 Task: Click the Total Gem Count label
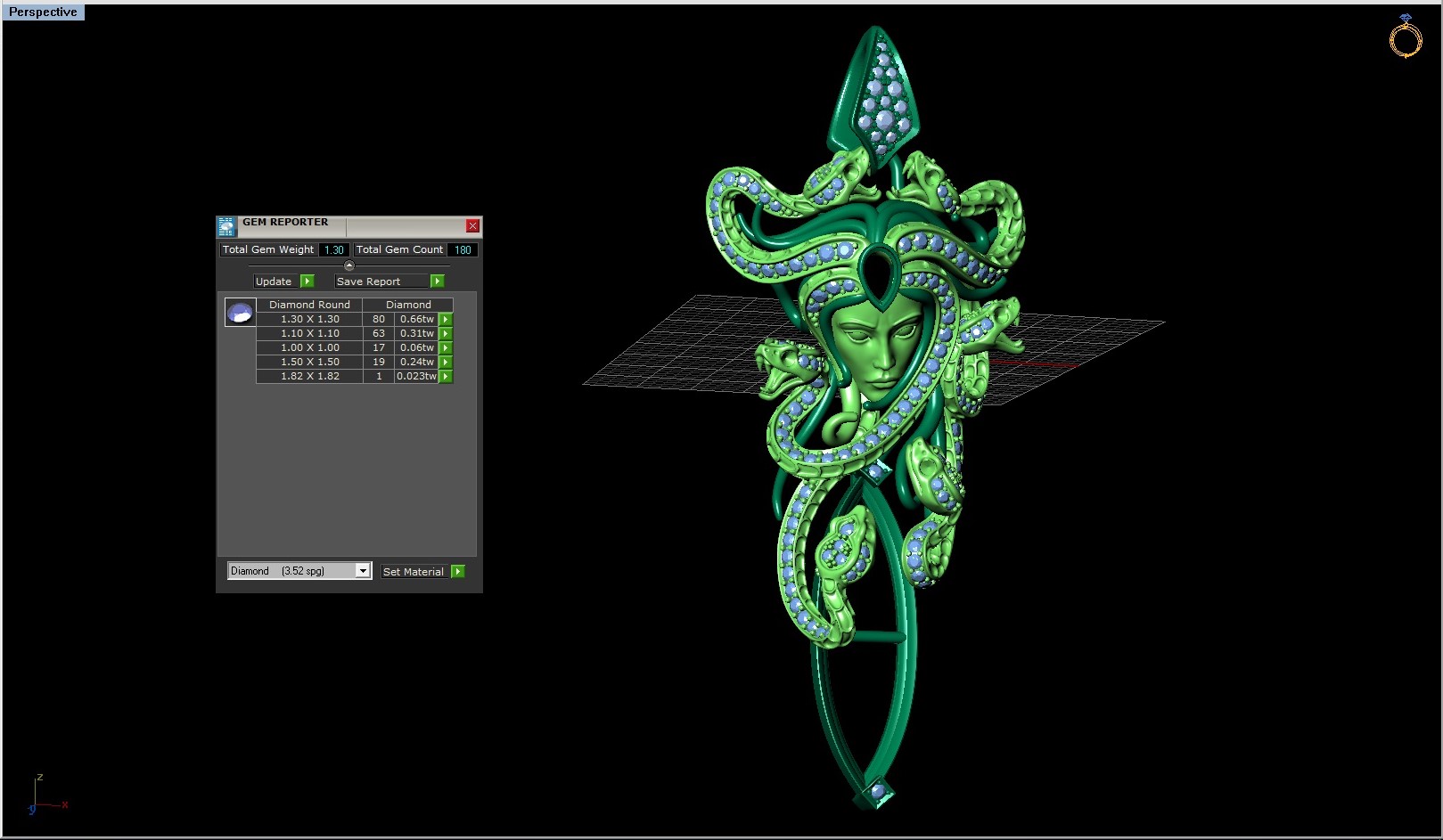click(x=399, y=250)
